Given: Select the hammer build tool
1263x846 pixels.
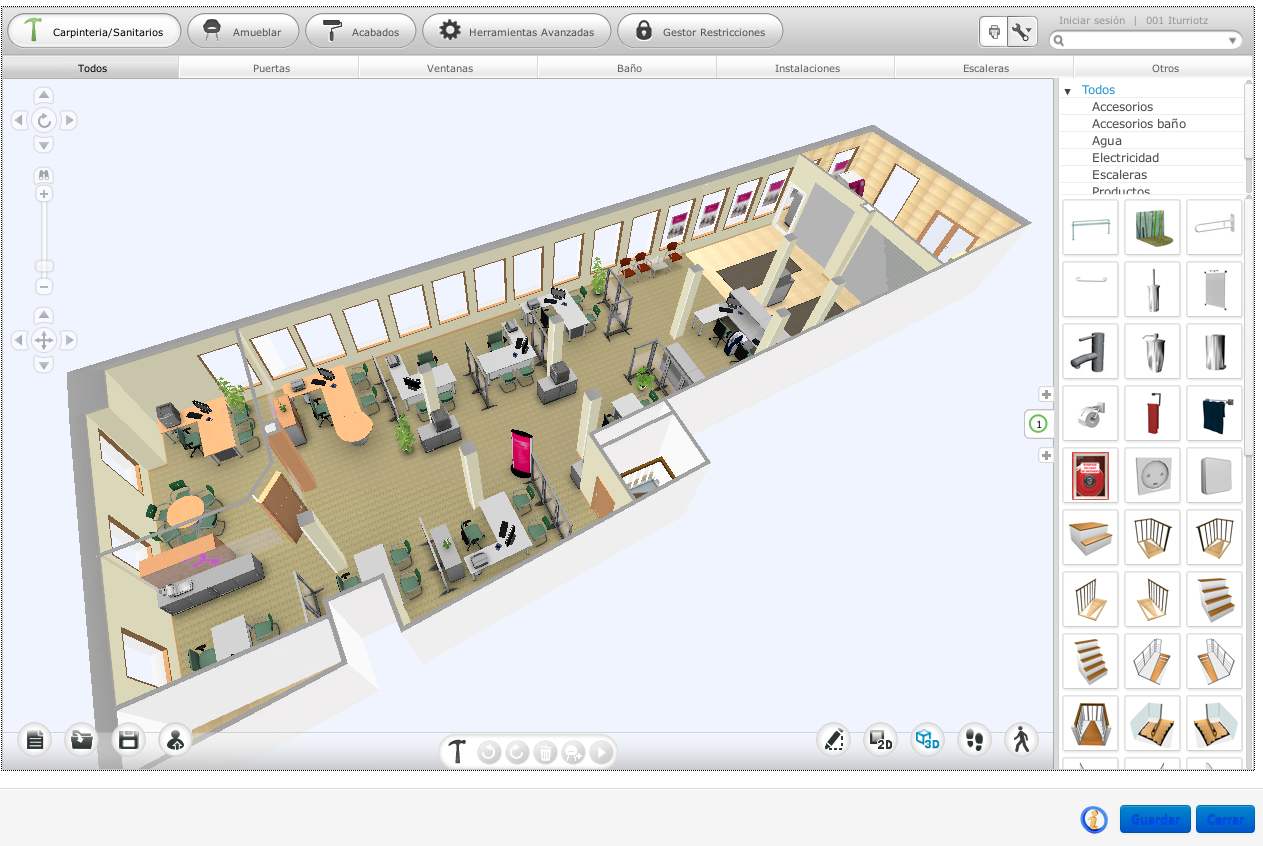Looking at the screenshot, I should 457,752.
